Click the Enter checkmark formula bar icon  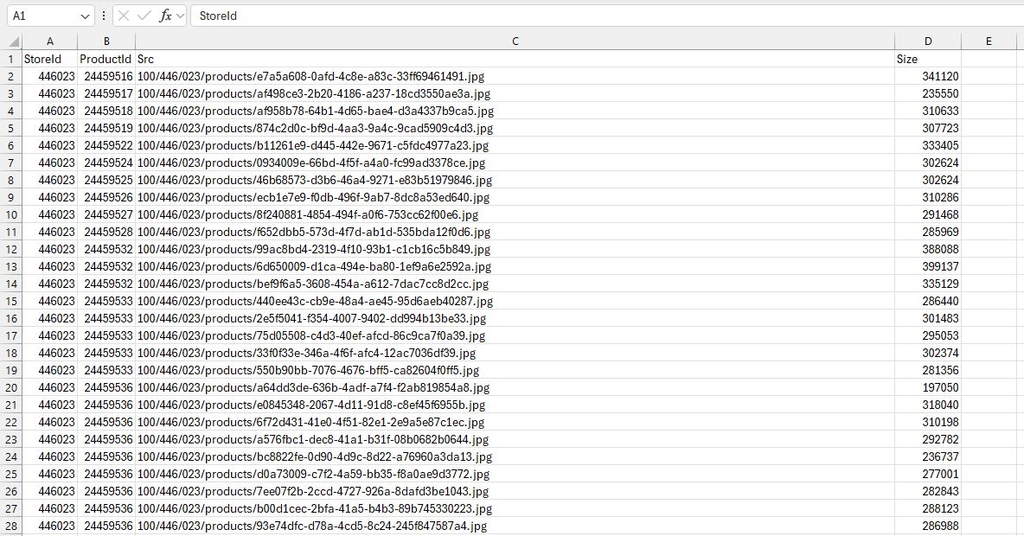144,16
